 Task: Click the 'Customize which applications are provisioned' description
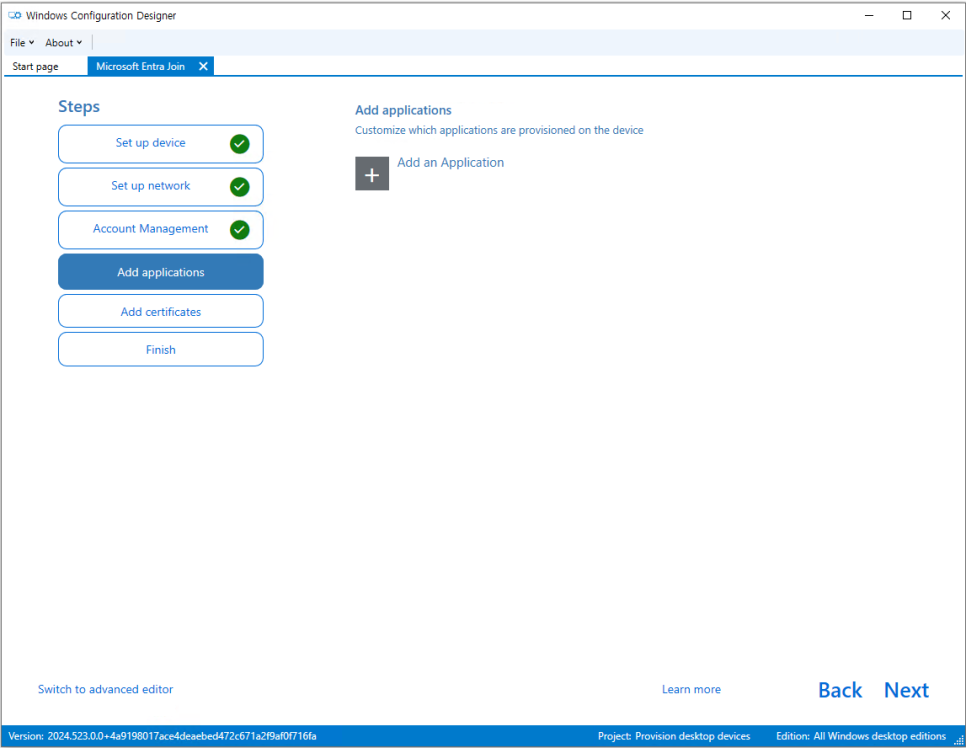(499, 130)
